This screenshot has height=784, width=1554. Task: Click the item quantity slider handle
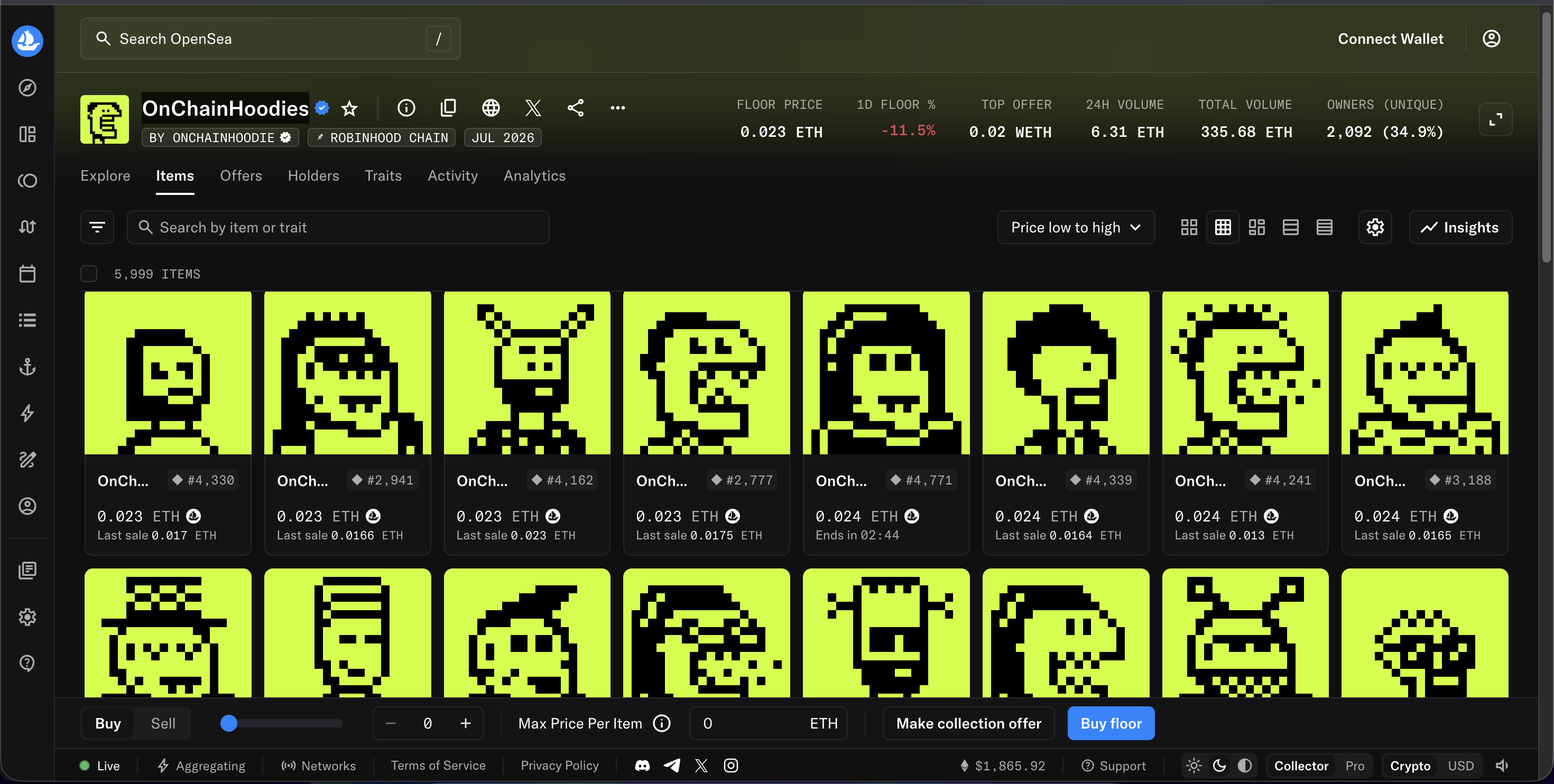coord(229,723)
